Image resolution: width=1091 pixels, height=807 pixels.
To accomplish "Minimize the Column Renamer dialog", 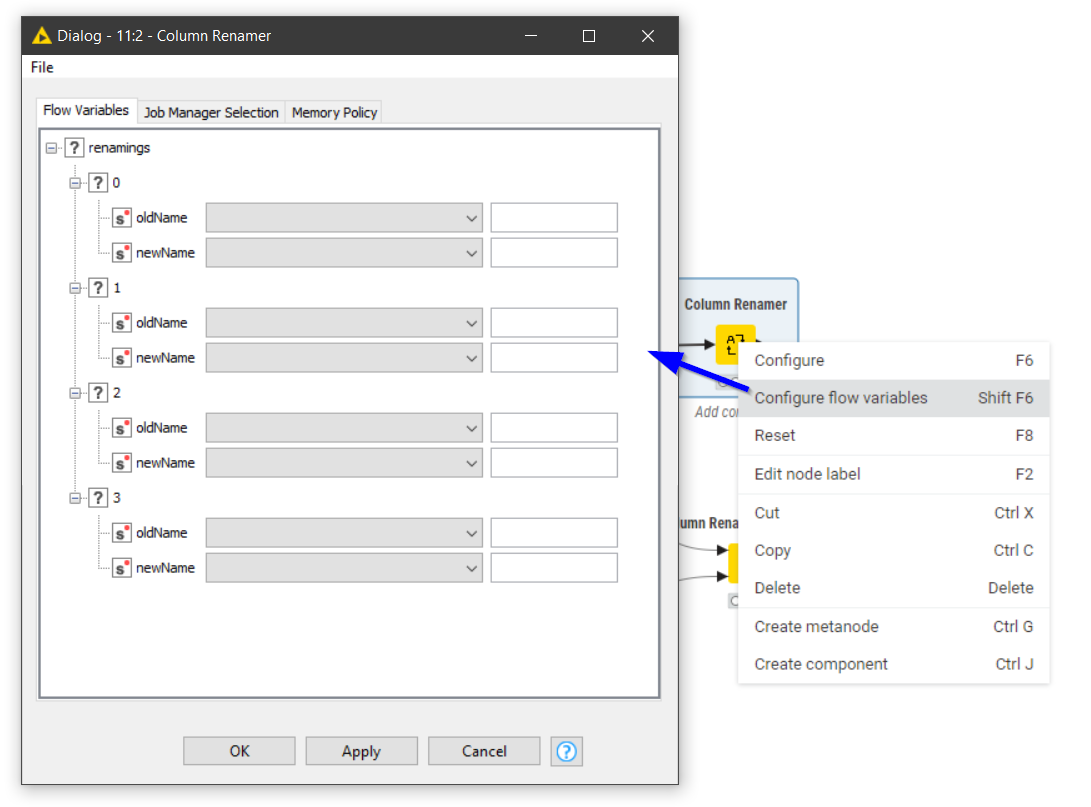I will [531, 35].
